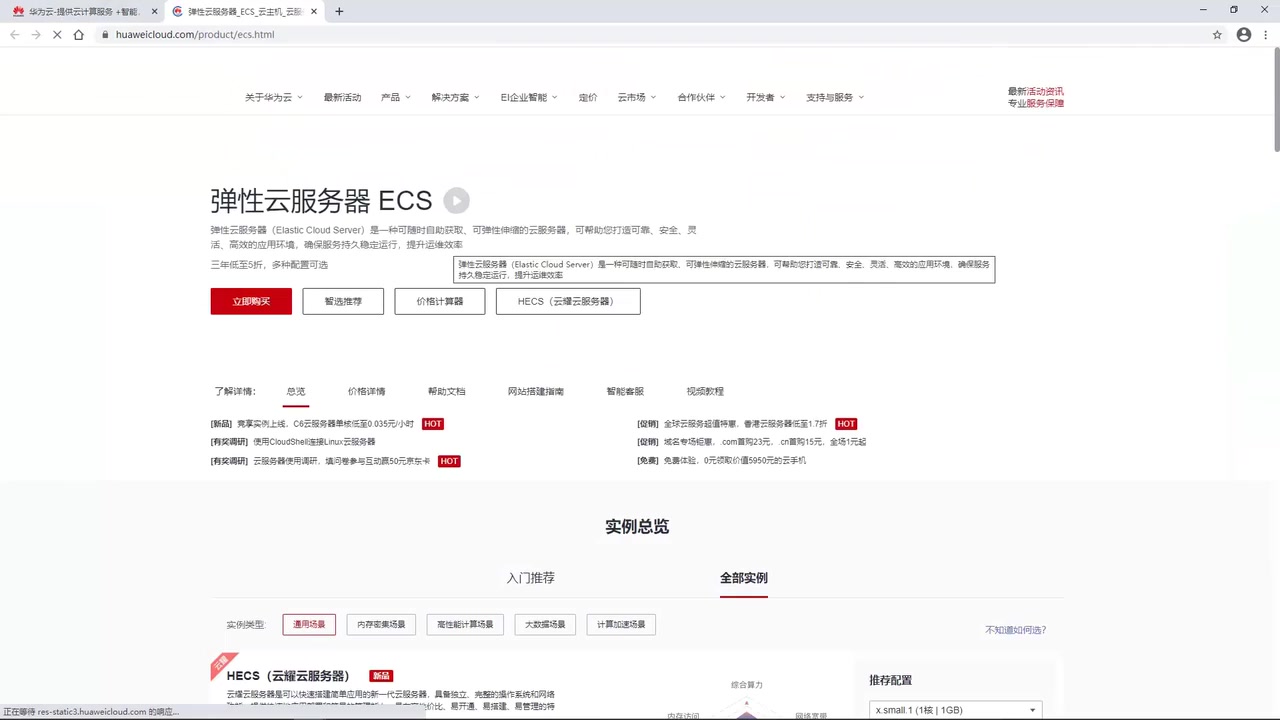1280x720 pixels.
Task: View site lock info in address bar
Action: pyautogui.click(x=105, y=34)
